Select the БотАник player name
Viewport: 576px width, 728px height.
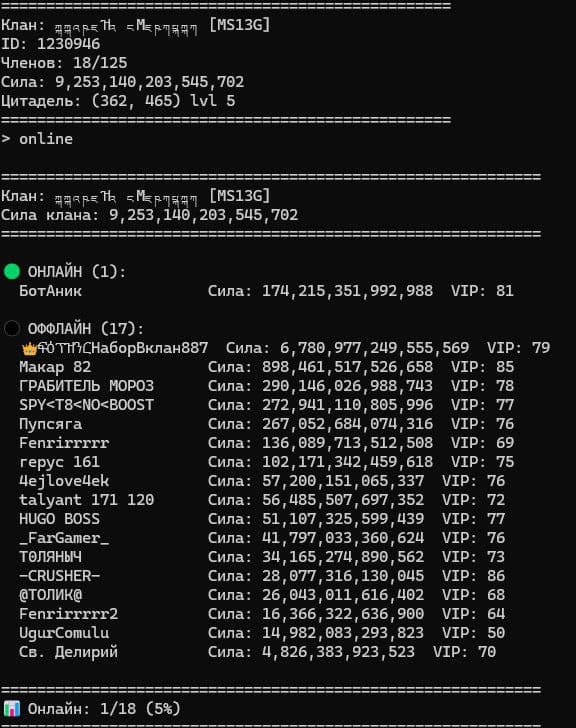click(x=50, y=291)
